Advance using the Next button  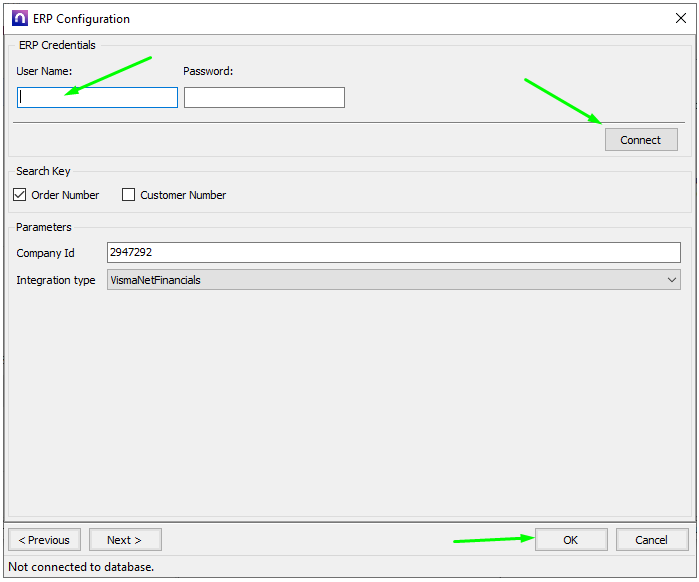click(x=125, y=540)
